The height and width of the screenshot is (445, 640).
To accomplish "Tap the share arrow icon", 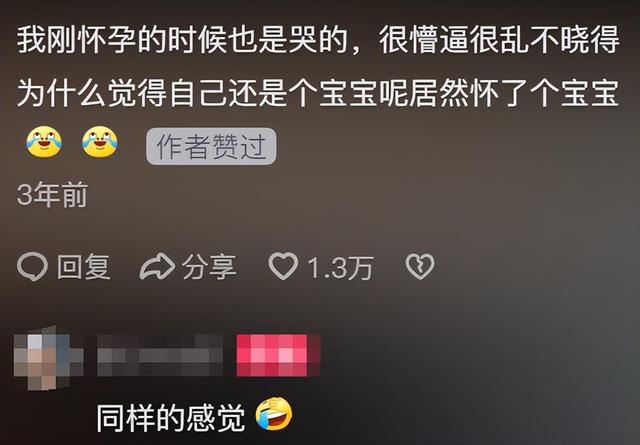I will pos(157,267).
